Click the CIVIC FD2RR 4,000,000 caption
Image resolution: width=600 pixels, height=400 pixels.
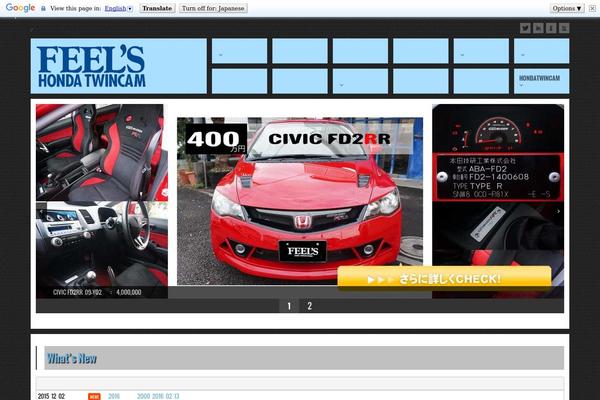coord(97,292)
